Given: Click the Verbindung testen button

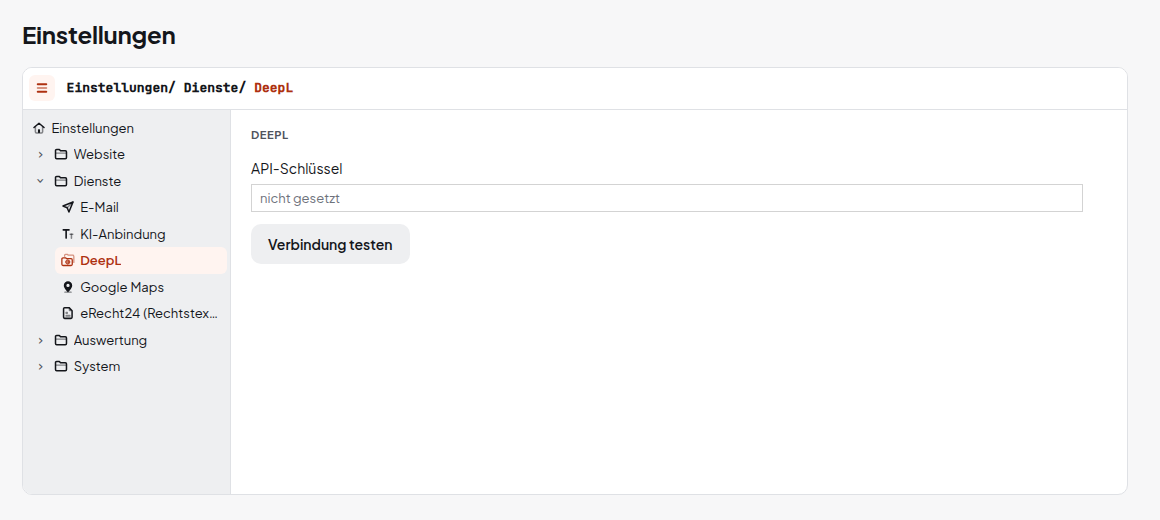Looking at the screenshot, I should point(330,244).
